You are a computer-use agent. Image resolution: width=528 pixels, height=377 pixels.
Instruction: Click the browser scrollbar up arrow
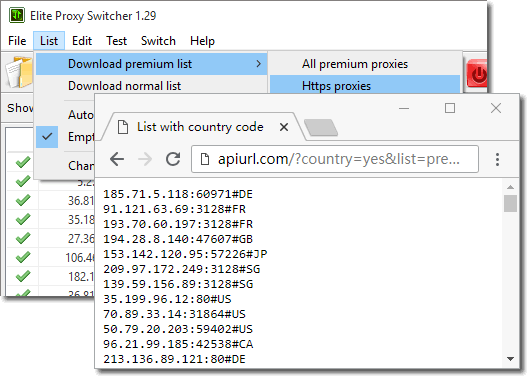pos(510,187)
